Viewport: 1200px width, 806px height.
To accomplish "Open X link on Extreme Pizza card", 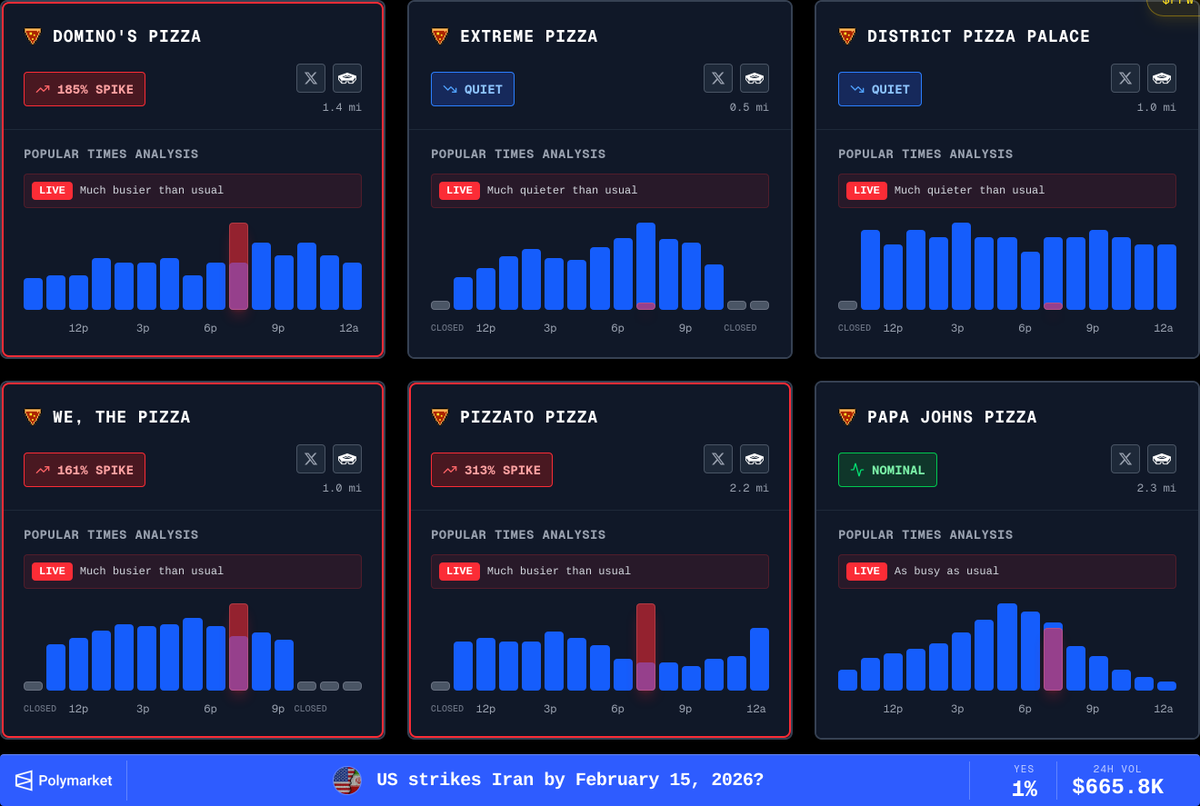I will [x=718, y=78].
